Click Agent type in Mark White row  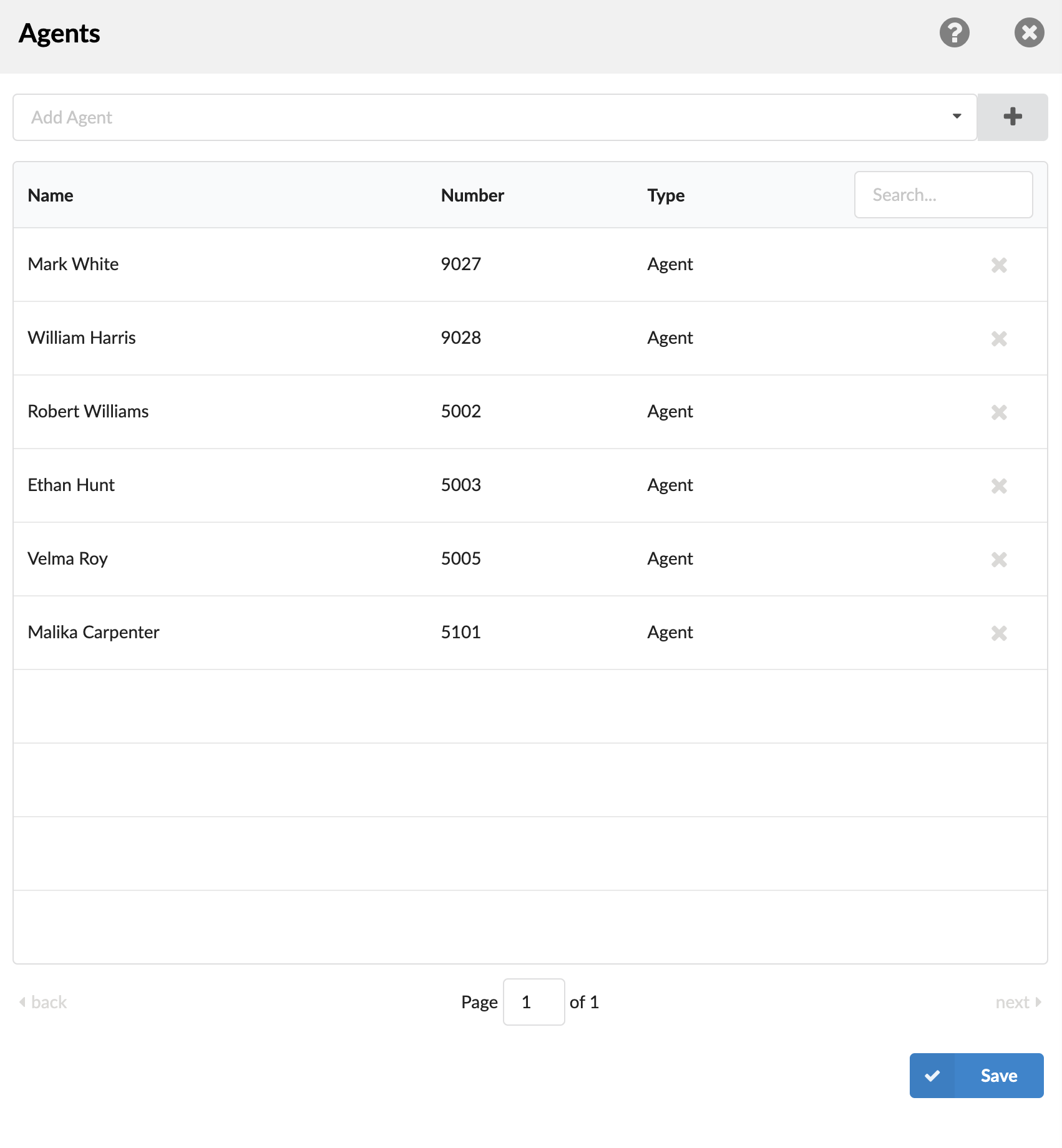(x=670, y=265)
